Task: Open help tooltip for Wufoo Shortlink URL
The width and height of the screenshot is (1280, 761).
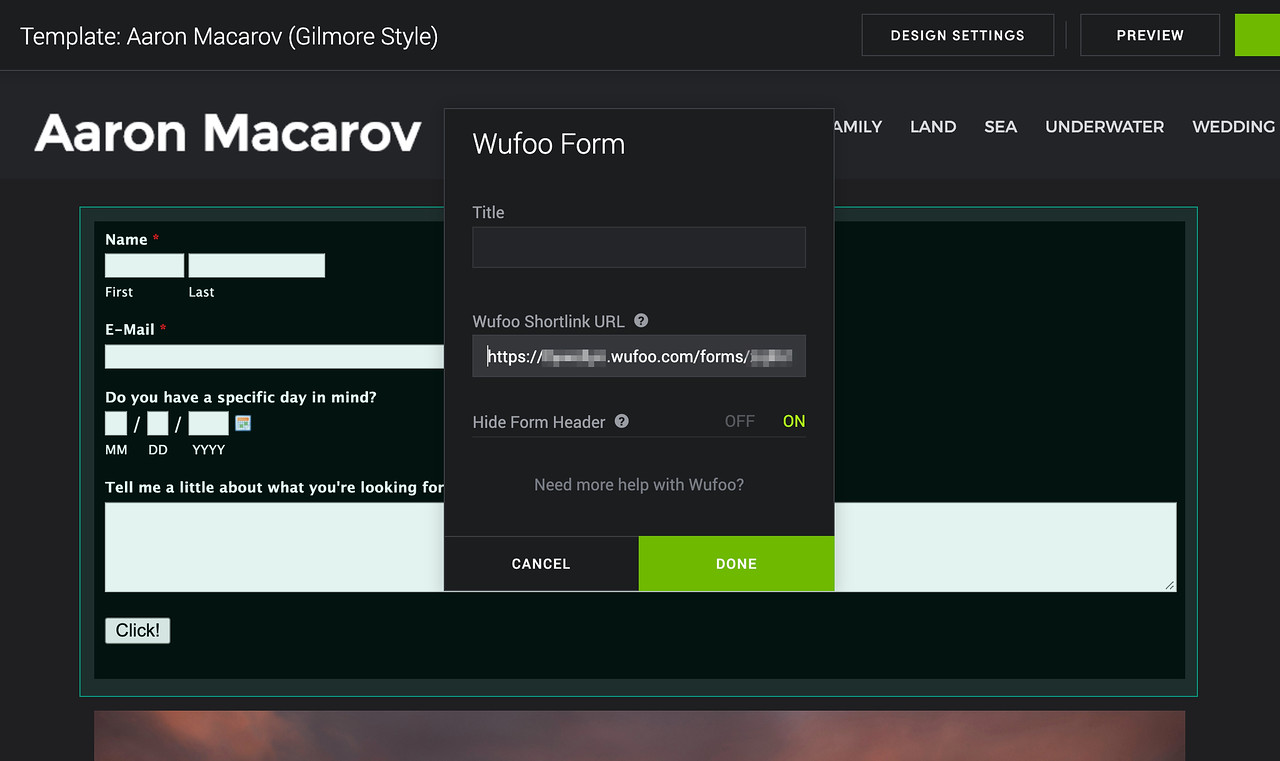Action: tap(642, 321)
